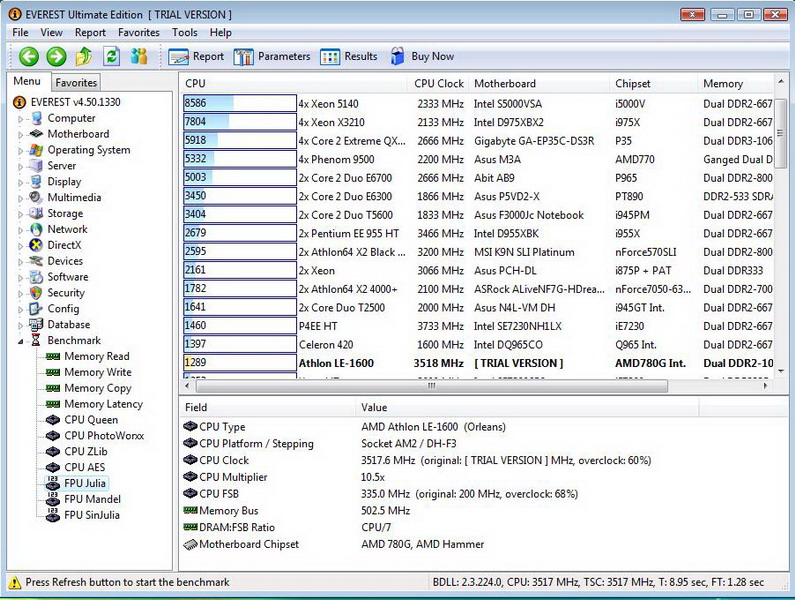Open the Tools menu
The height and width of the screenshot is (600, 795).
click(184, 33)
